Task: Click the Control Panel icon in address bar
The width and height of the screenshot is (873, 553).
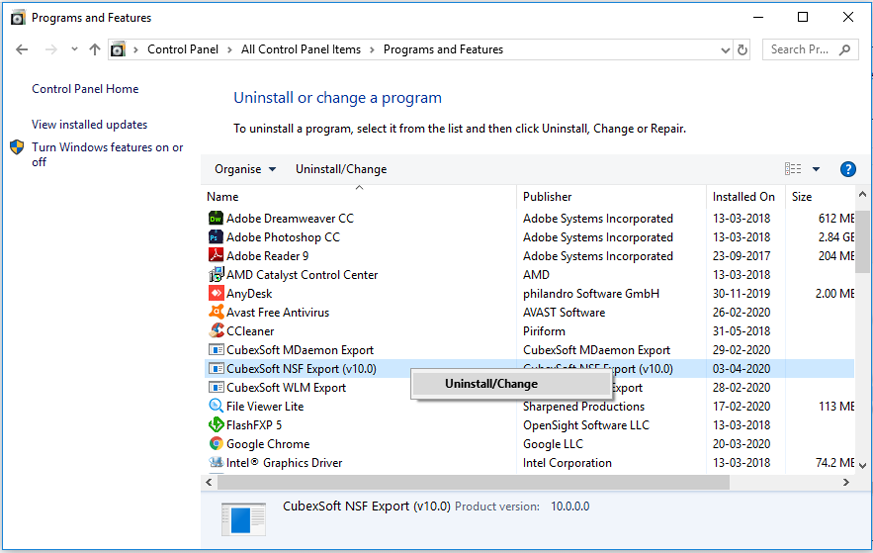Action: coord(117,50)
